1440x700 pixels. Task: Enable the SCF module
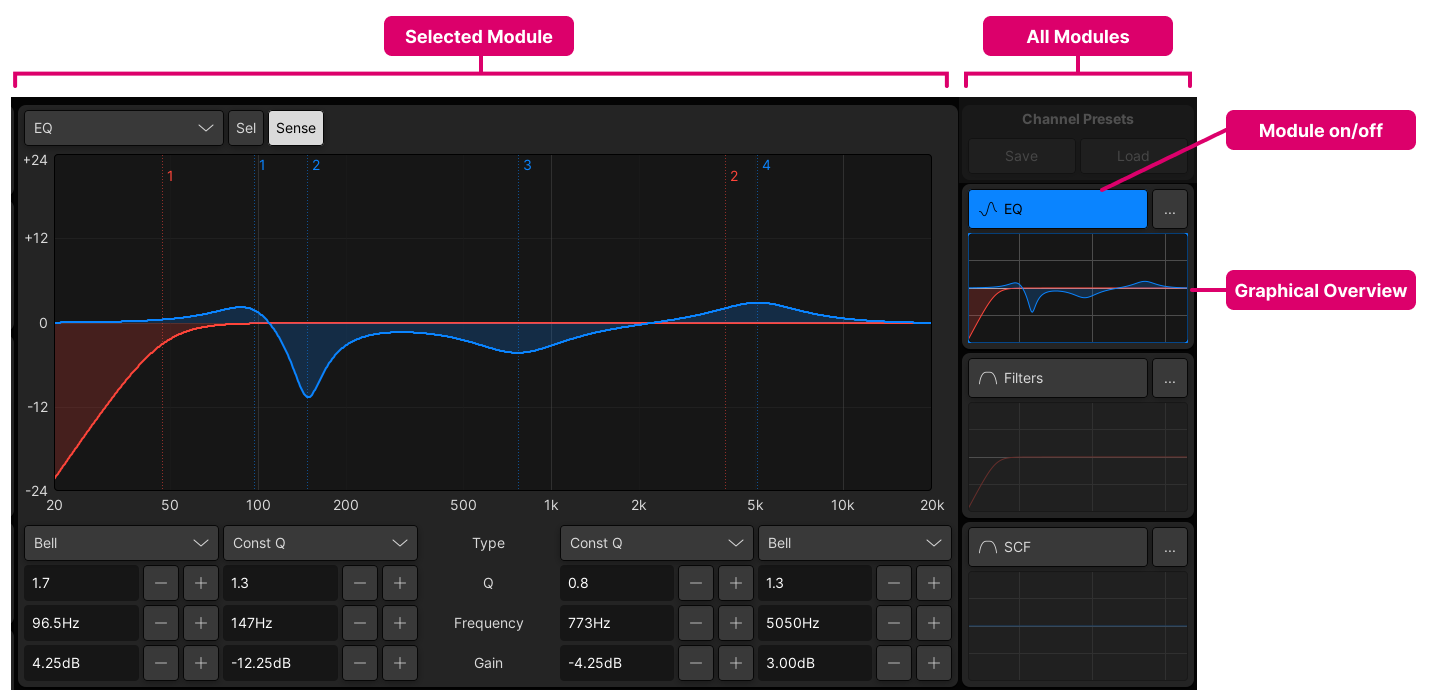1057,547
